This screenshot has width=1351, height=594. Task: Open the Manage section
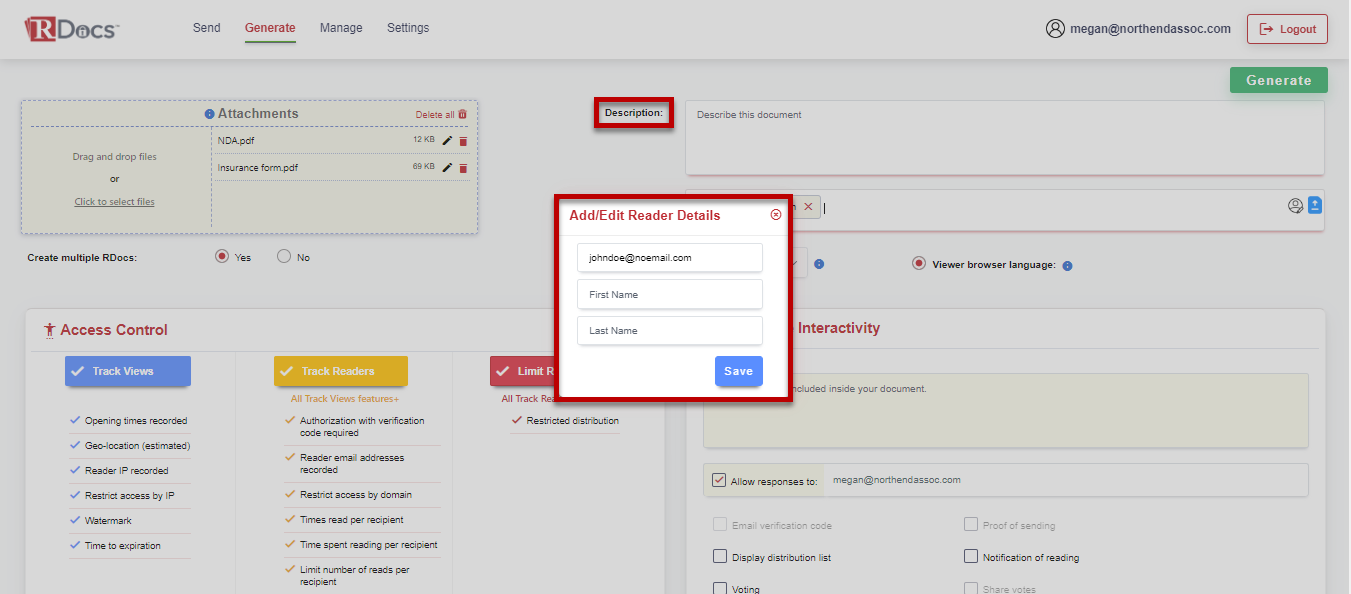[x=341, y=28]
